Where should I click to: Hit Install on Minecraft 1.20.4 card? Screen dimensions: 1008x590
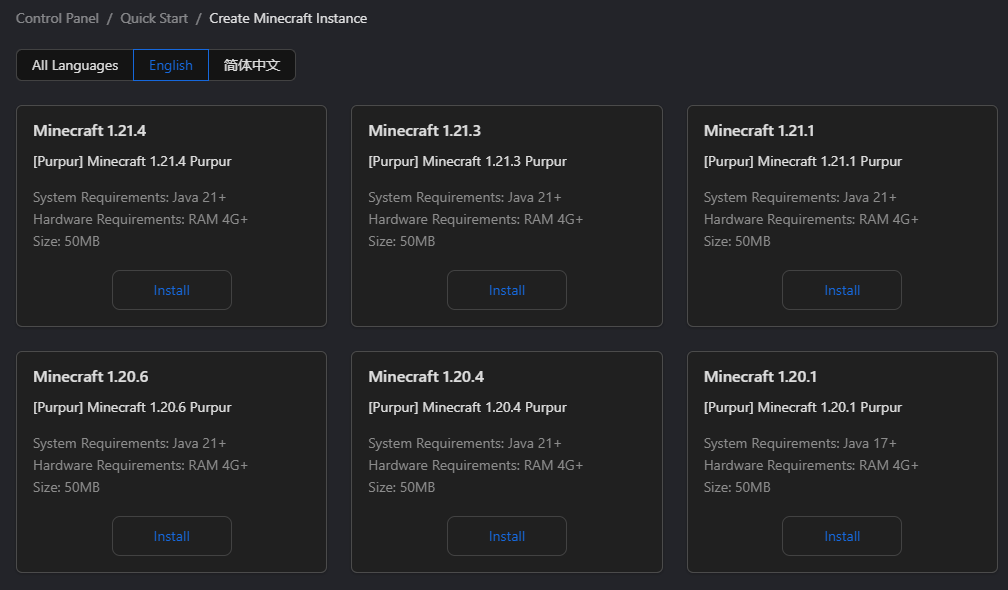coord(507,536)
